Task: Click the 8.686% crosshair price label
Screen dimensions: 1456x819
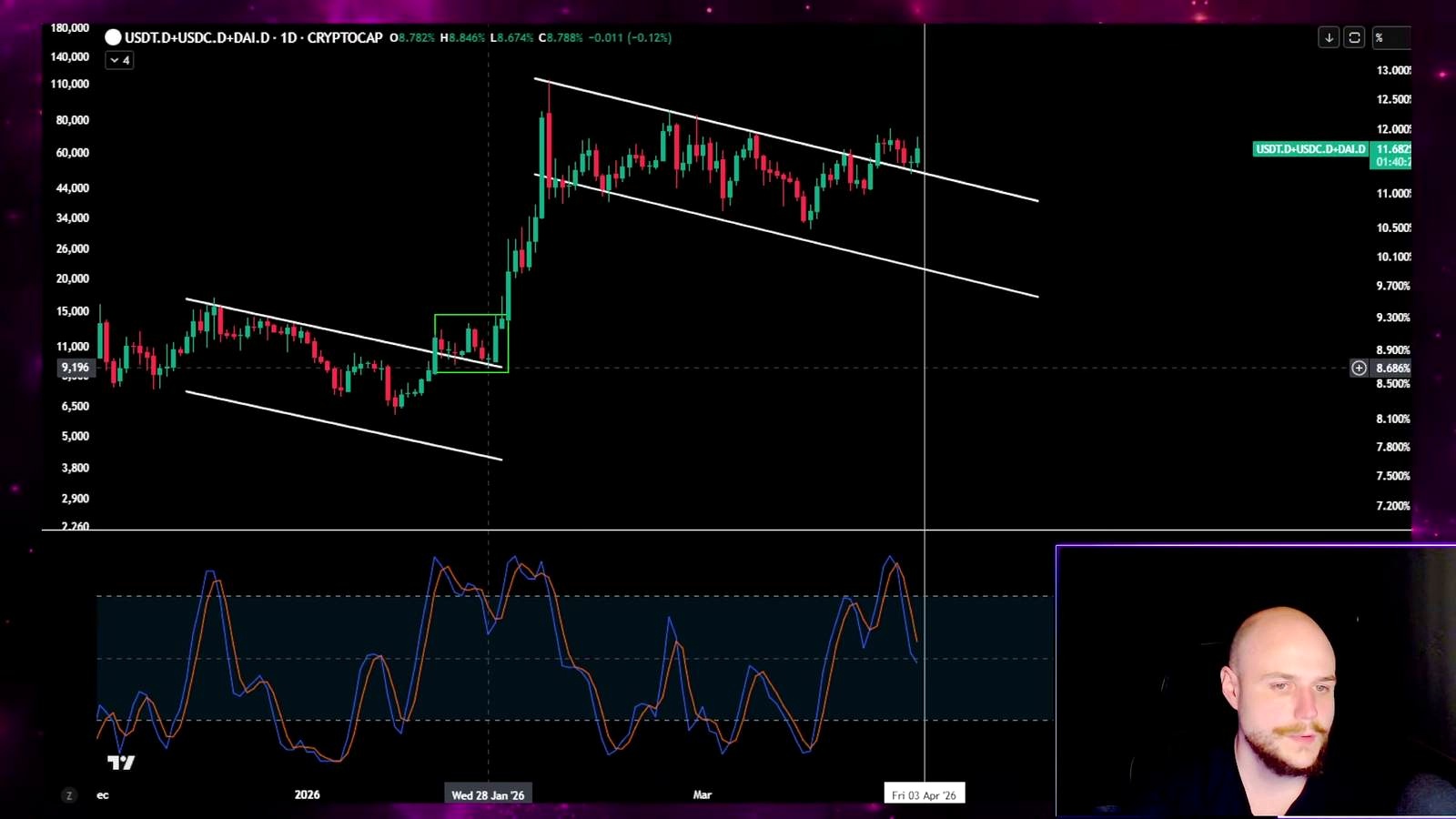Action: 1392,368
